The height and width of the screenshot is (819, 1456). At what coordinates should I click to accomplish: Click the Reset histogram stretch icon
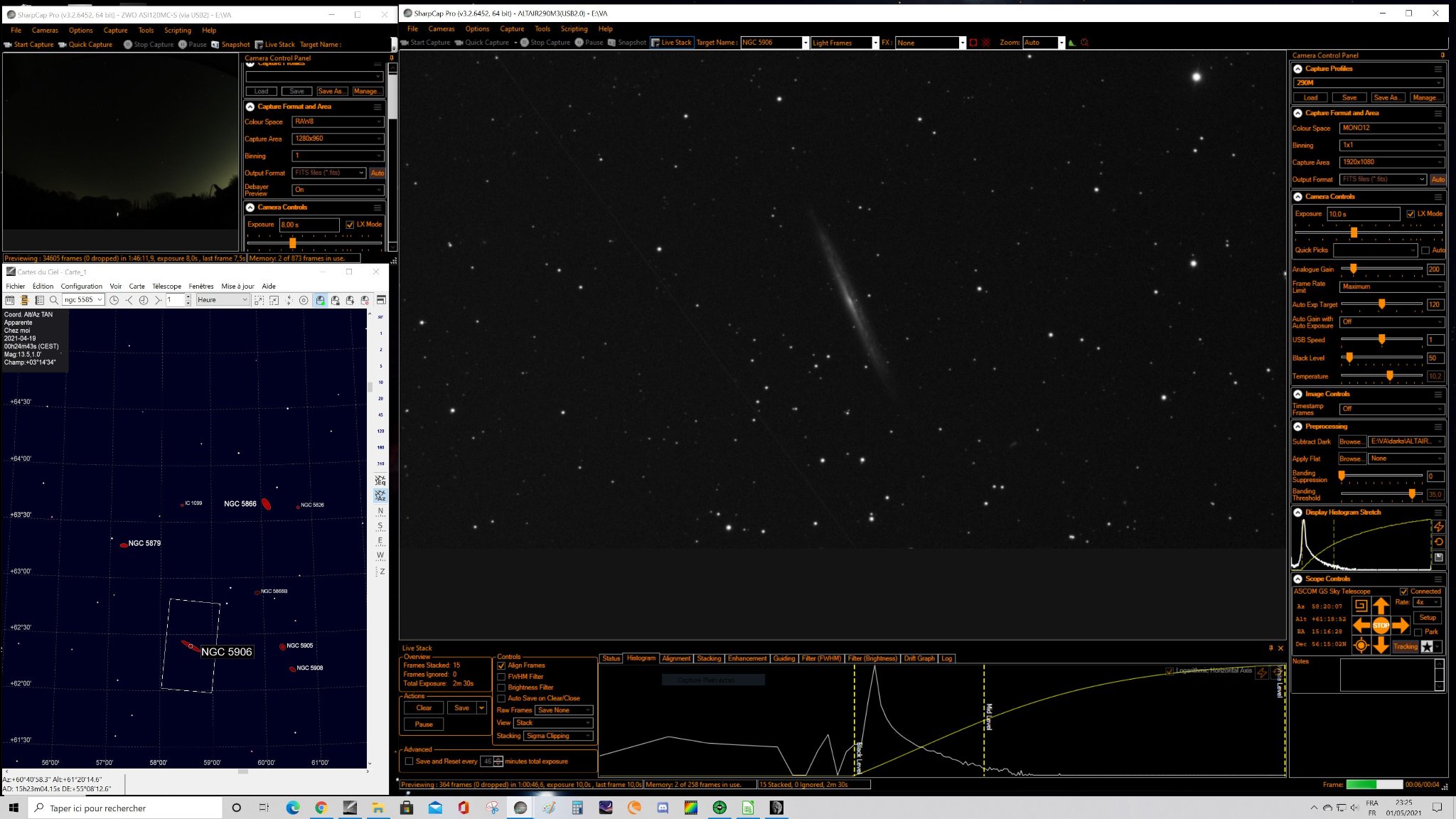[x=1438, y=542]
